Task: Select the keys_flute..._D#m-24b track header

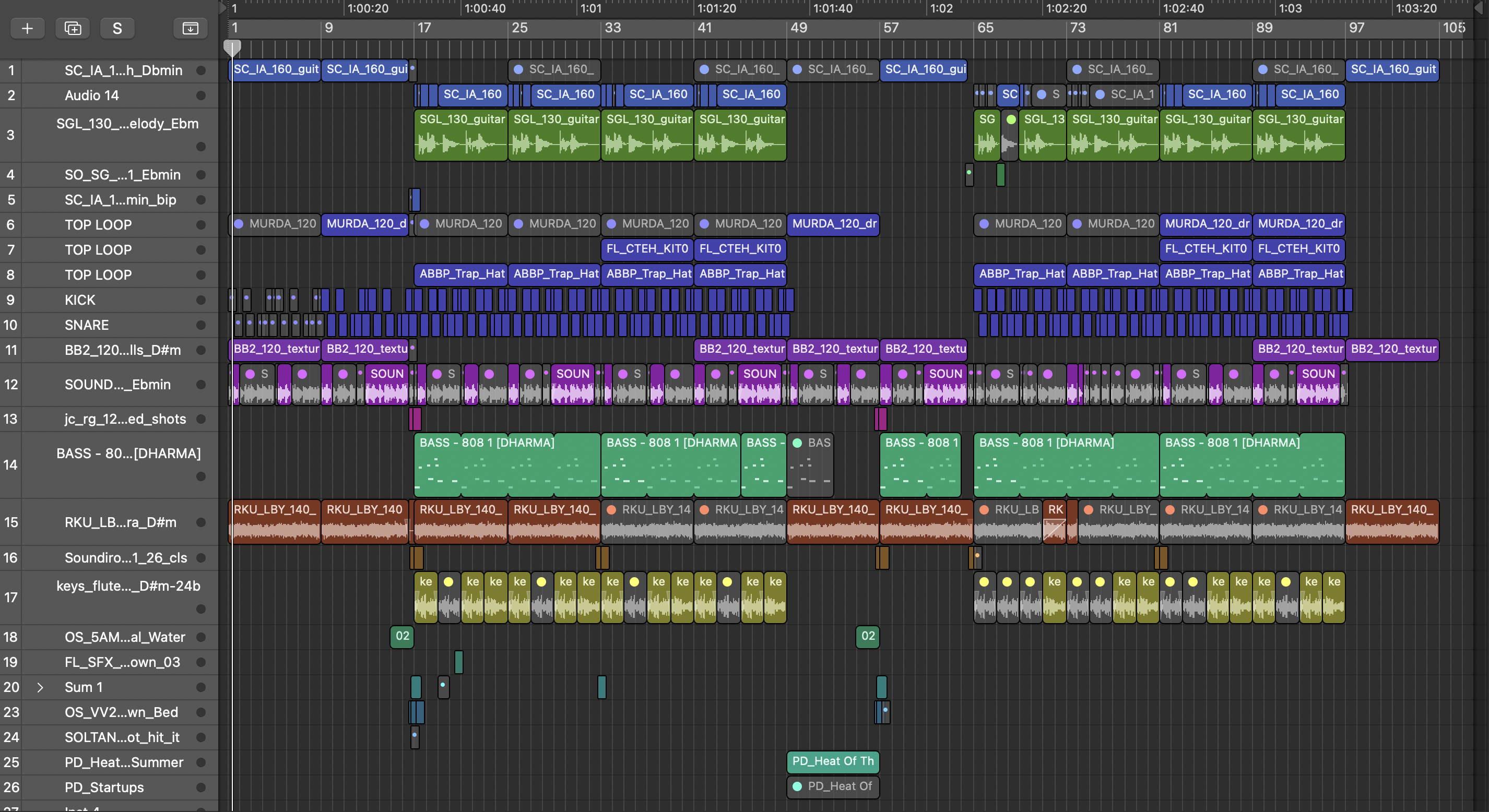Action: click(x=128, y=586)
